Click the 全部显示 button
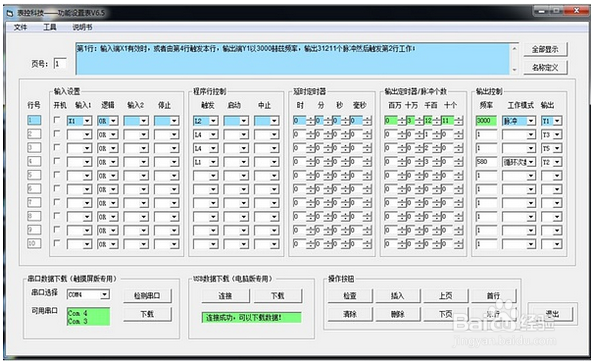Image resolution: width=591 pixels, height=362 pixels. coord(545,49)
